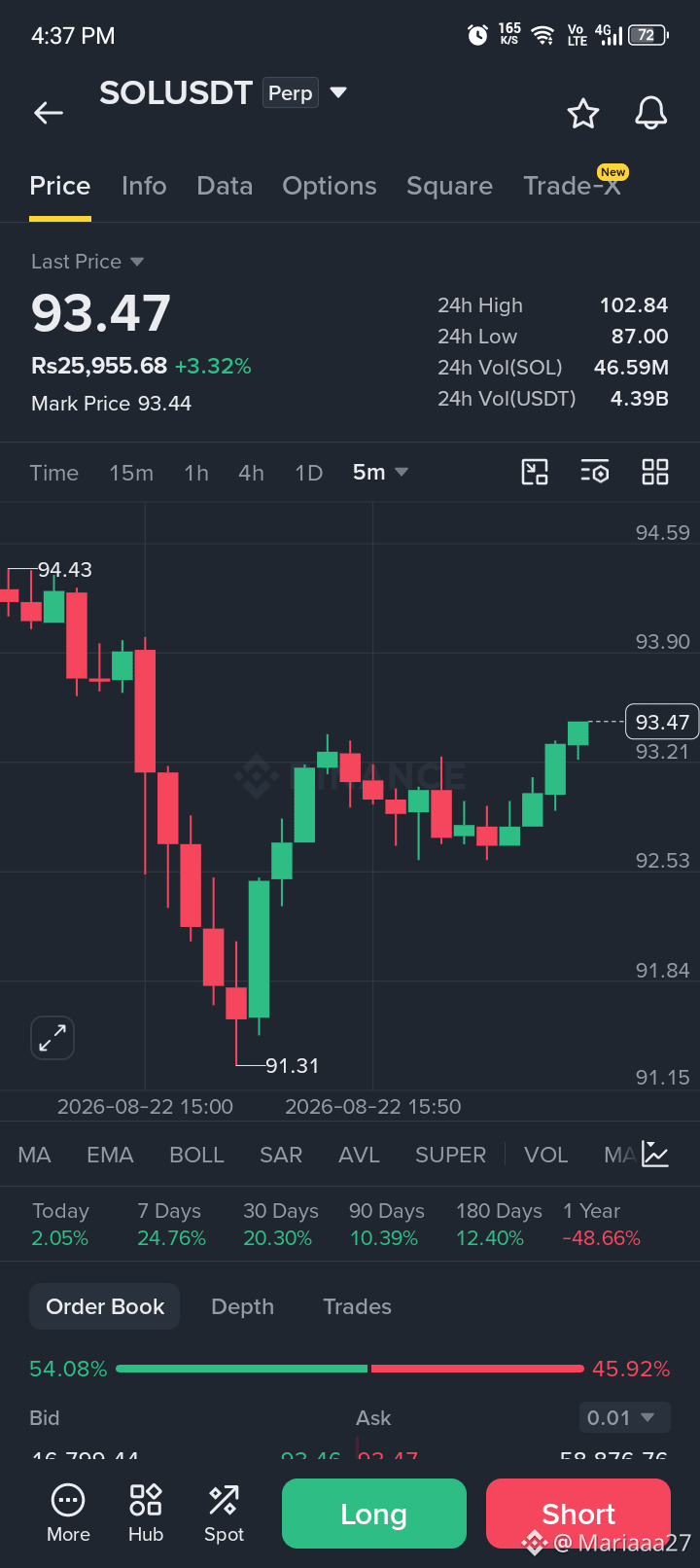
Task: Tap the Today 2.05% performance
Action: (x=60, y=1225)
